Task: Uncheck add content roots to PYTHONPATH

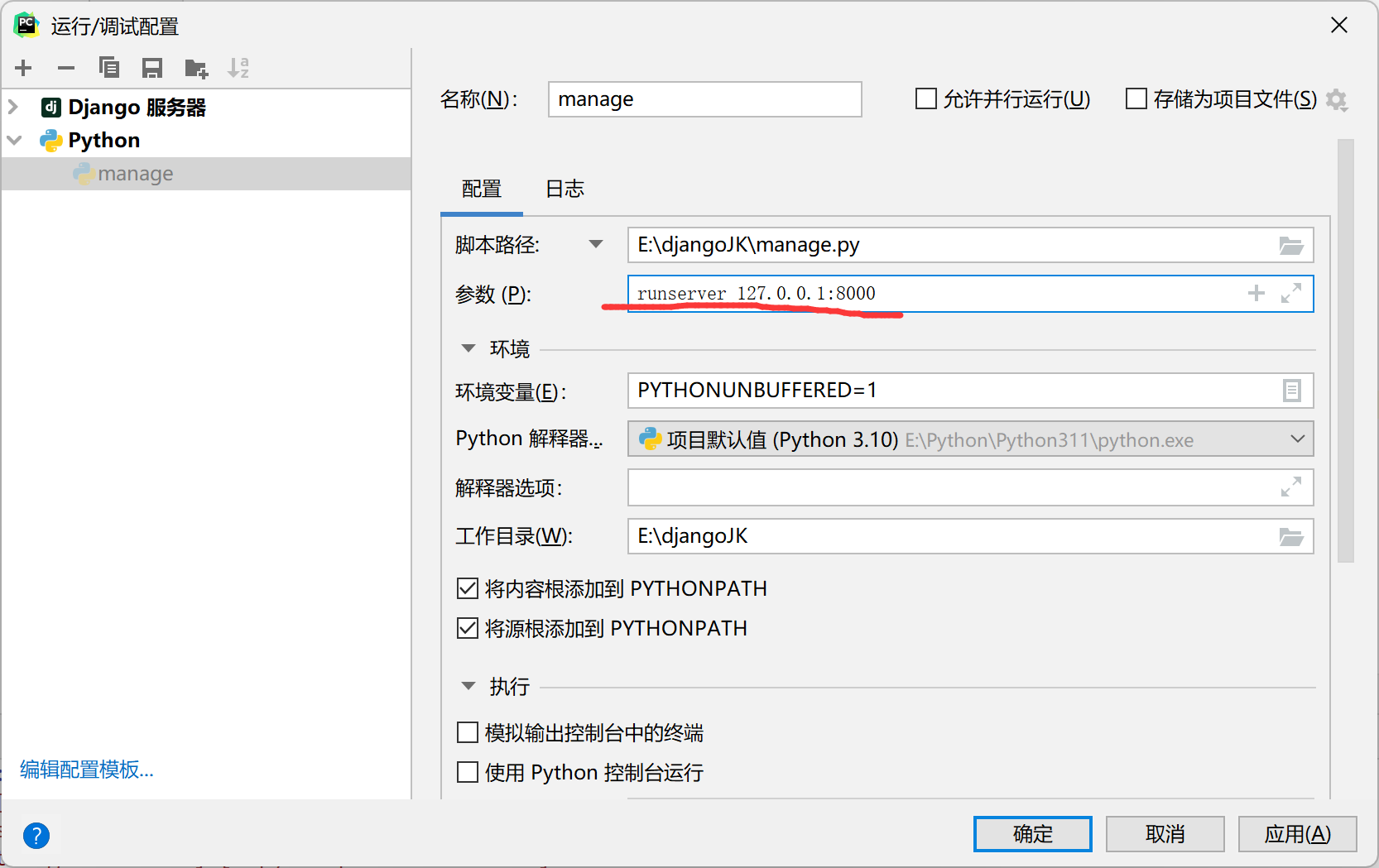Action: click(x=468, y=588)
